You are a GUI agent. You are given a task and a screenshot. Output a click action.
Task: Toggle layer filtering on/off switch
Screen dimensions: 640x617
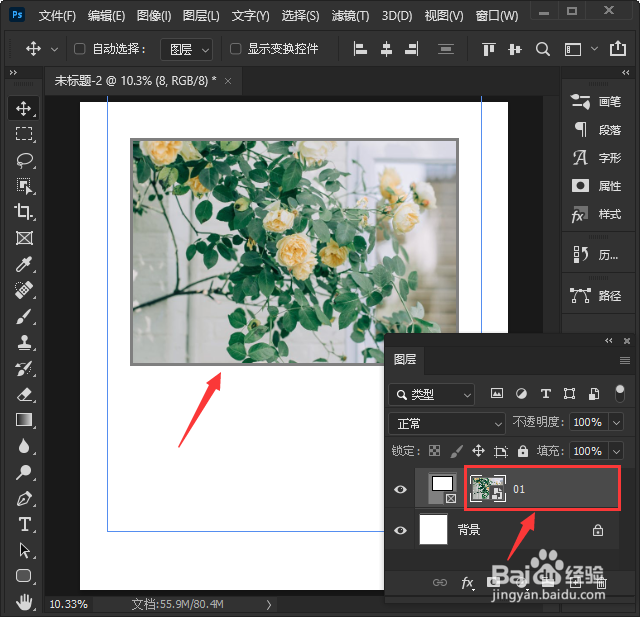coord(620,393)
